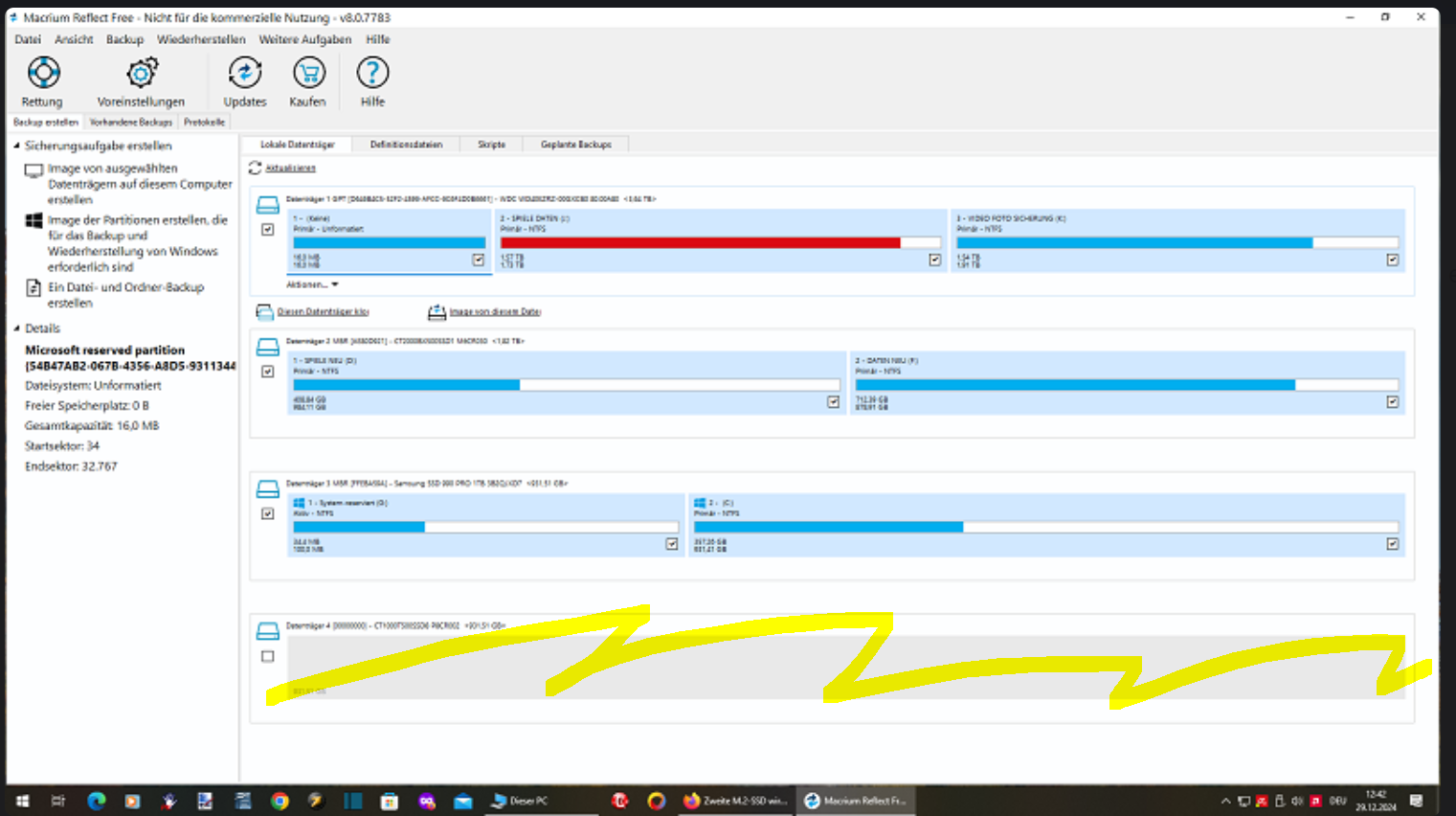
Task: Open the Weitere Aufgaben menu
Action: (x=304, y=39)
